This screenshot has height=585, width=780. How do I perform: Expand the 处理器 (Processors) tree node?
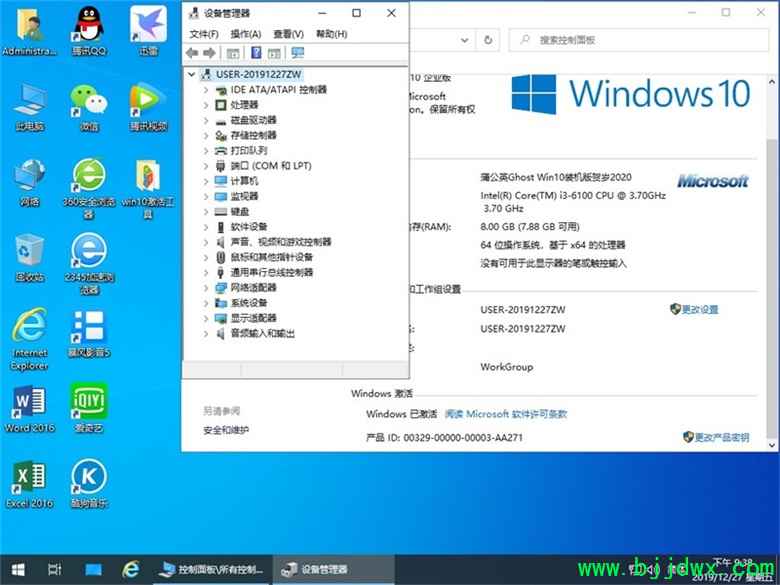(206, 105)
